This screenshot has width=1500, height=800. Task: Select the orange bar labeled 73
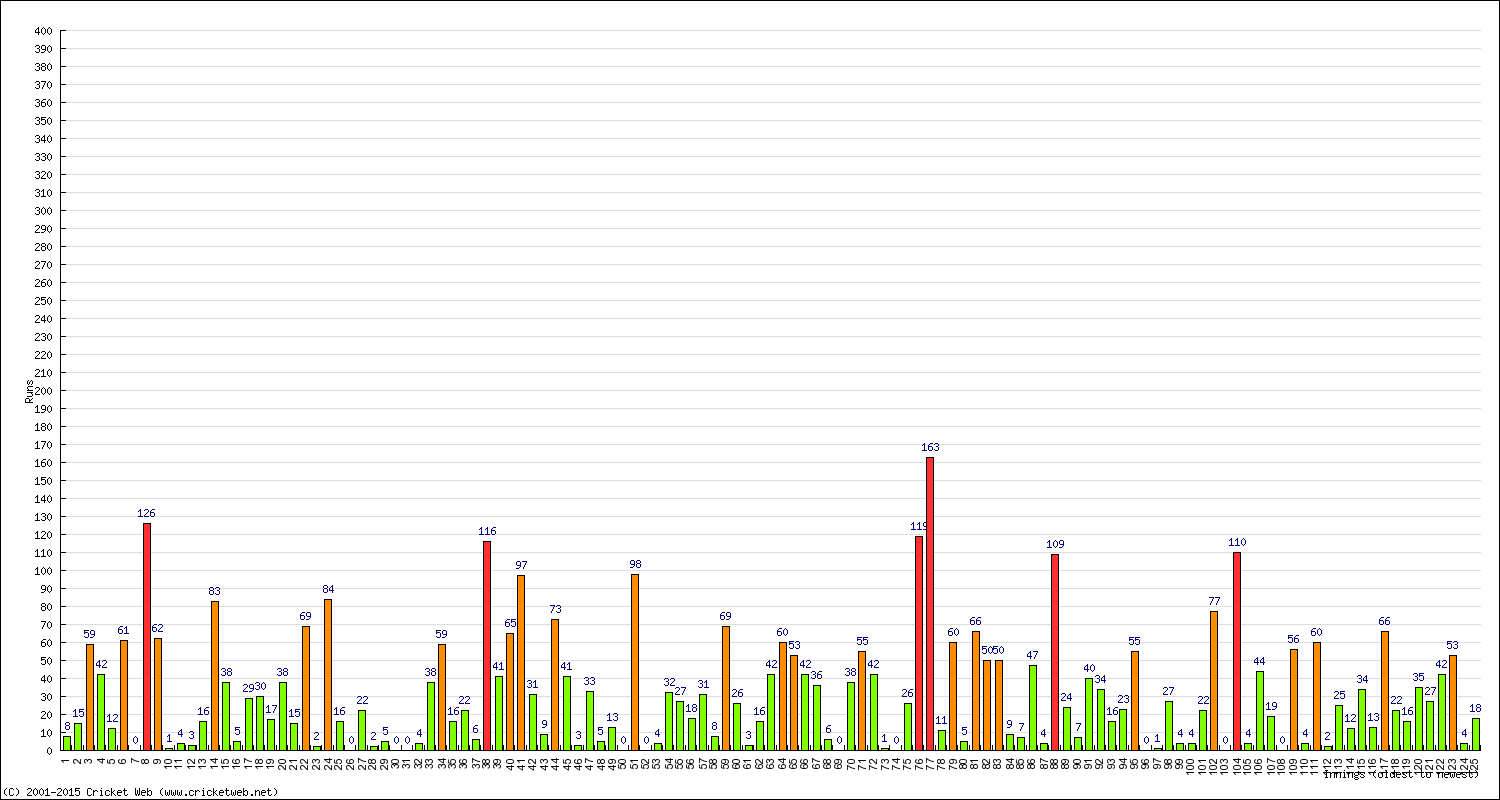tap(555, 684)
